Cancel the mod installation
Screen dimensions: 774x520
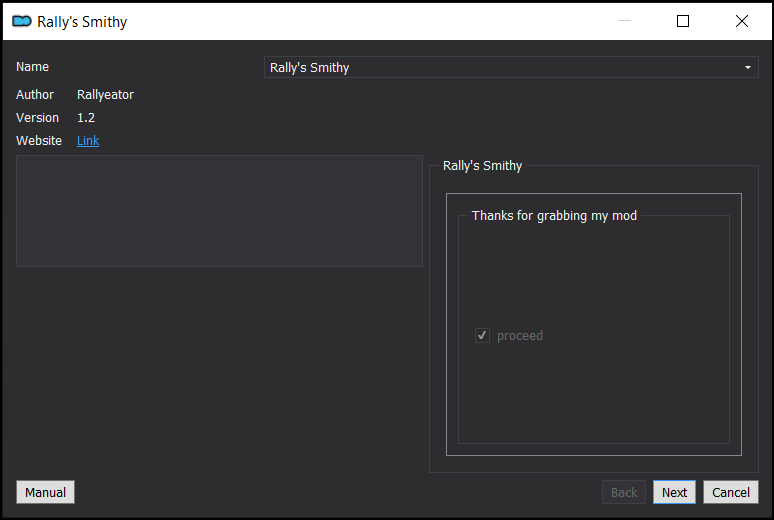(730, 492)
